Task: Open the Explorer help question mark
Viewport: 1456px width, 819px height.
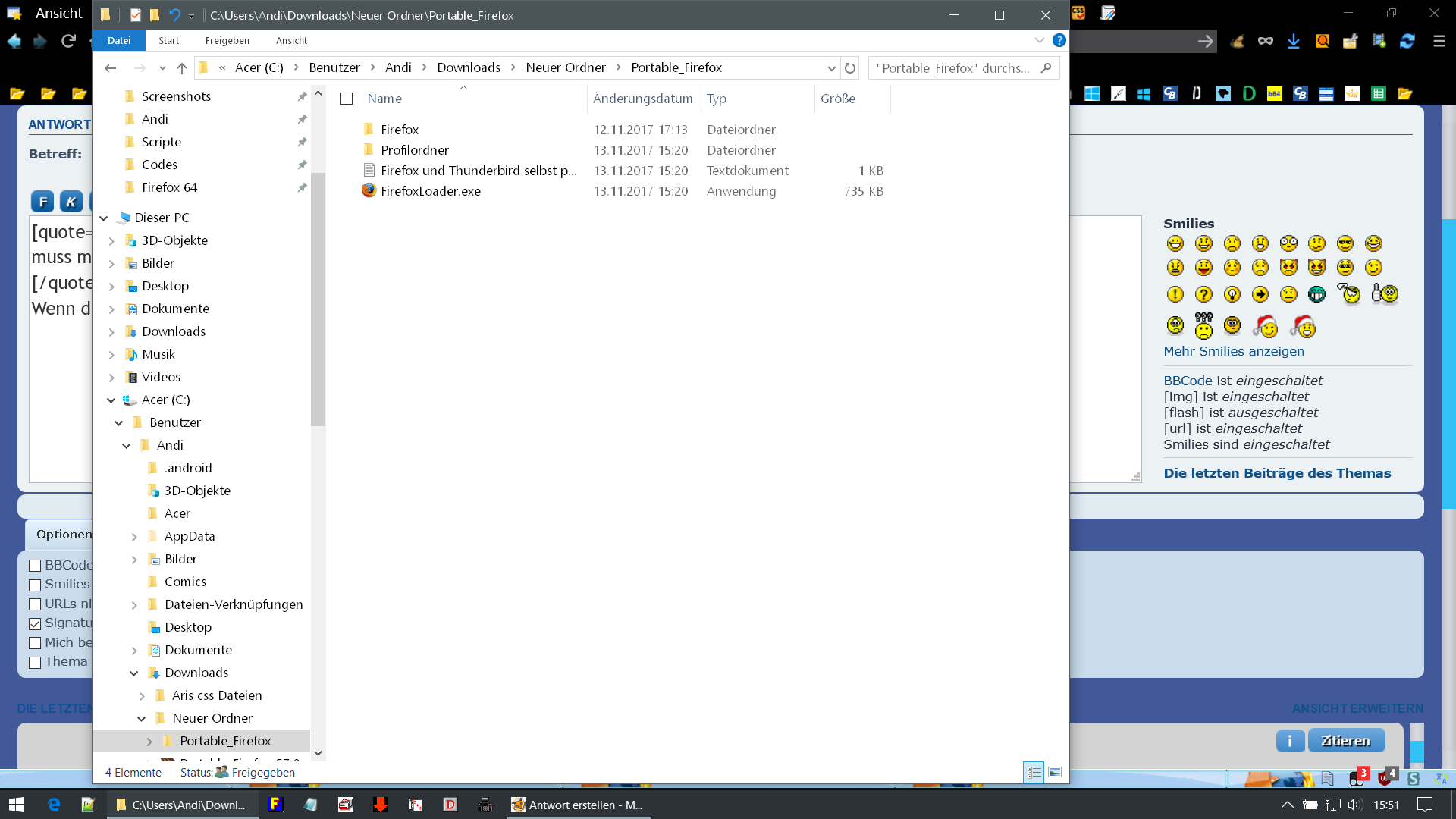Action: coord(1059,40)
